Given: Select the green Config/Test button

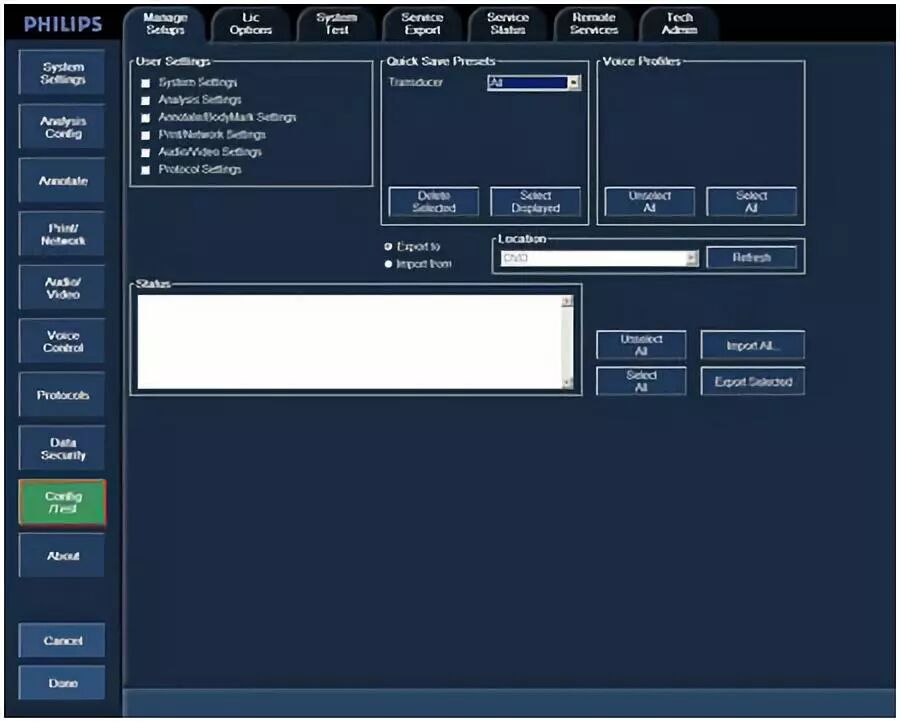Looking at the screenshot, I should [62, 502].
